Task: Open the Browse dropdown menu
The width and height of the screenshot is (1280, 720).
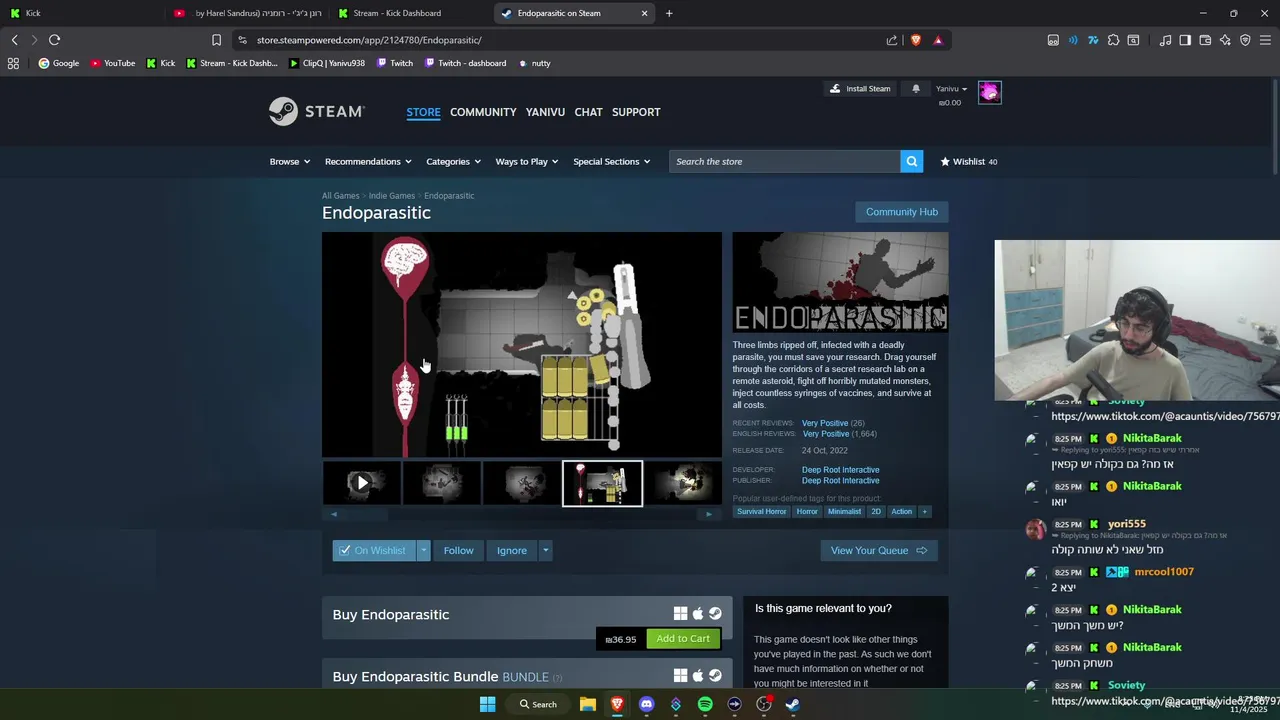Action: pos(289,161)
